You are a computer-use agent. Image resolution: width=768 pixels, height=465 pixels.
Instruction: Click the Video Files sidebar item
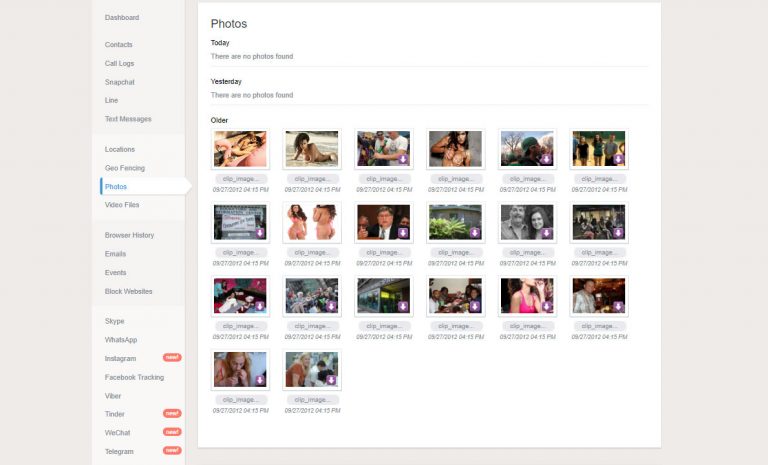(x=122, y=205)
